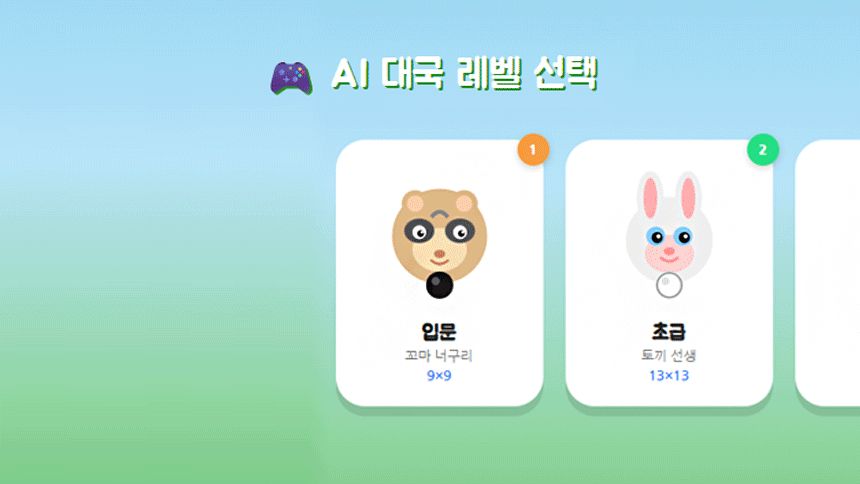Viewport: 860px width, 484px height.
Task: Click the rabbit's left blue eye
Action: pyautogui.click(x=656, y=237)
